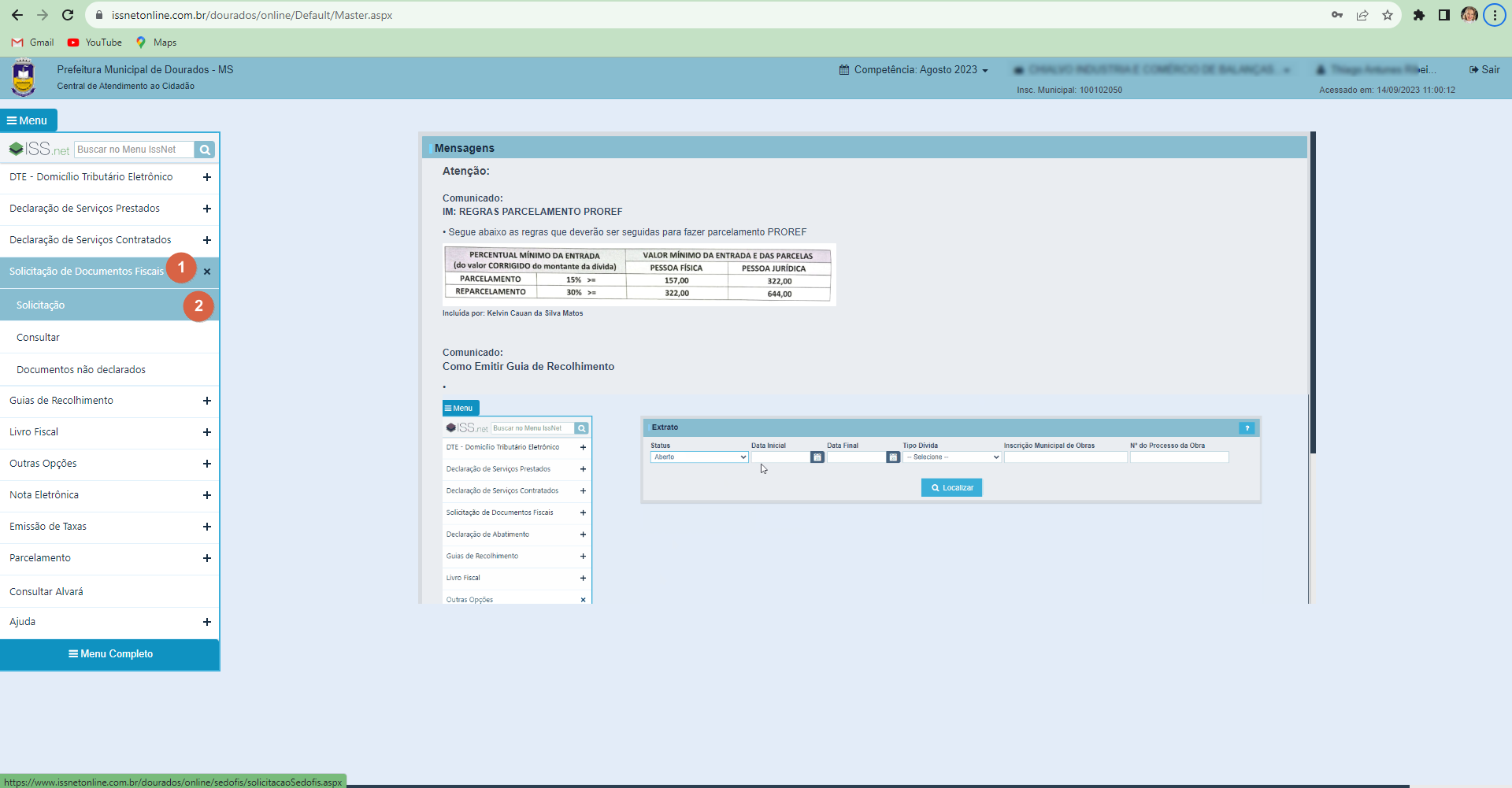Viewport: 1512px width, 788px height.
Task: Click Tipo Dívida Selecione dropdown
Action: [952, 457]
